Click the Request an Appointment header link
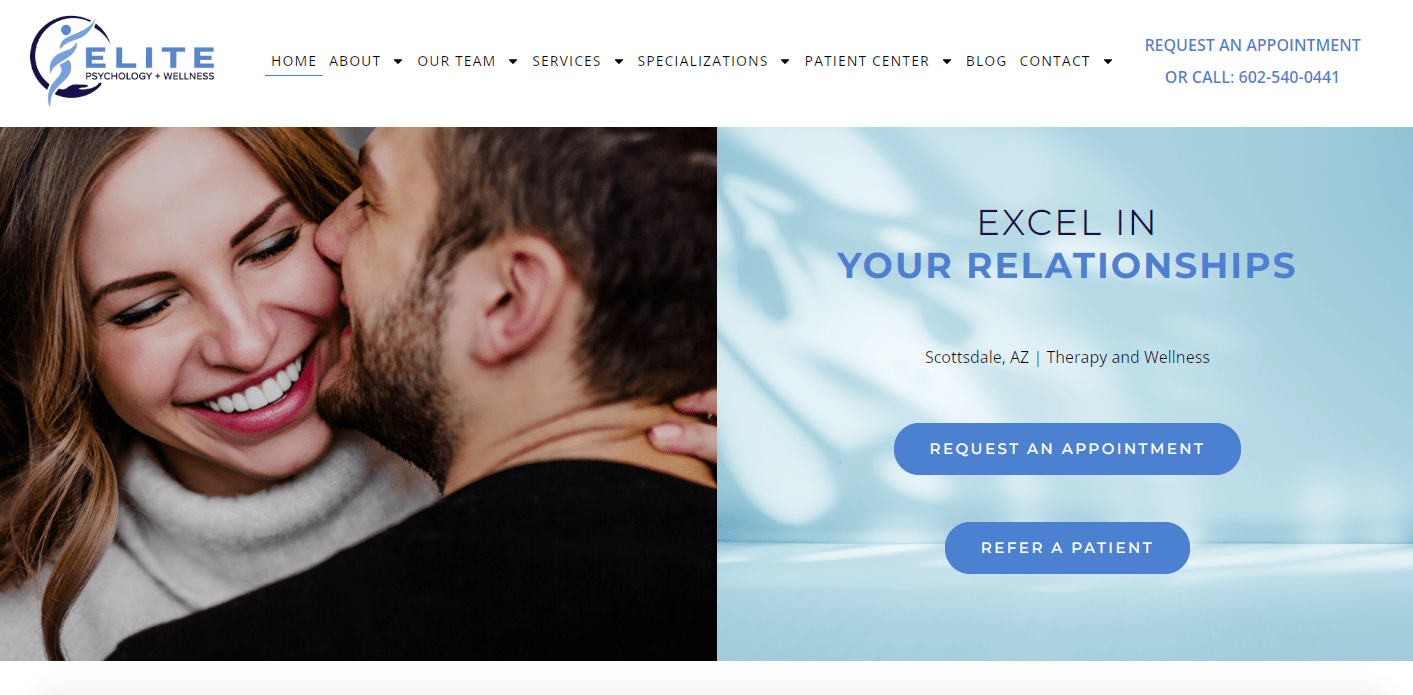1413x695 pixels. point(1252,45)
